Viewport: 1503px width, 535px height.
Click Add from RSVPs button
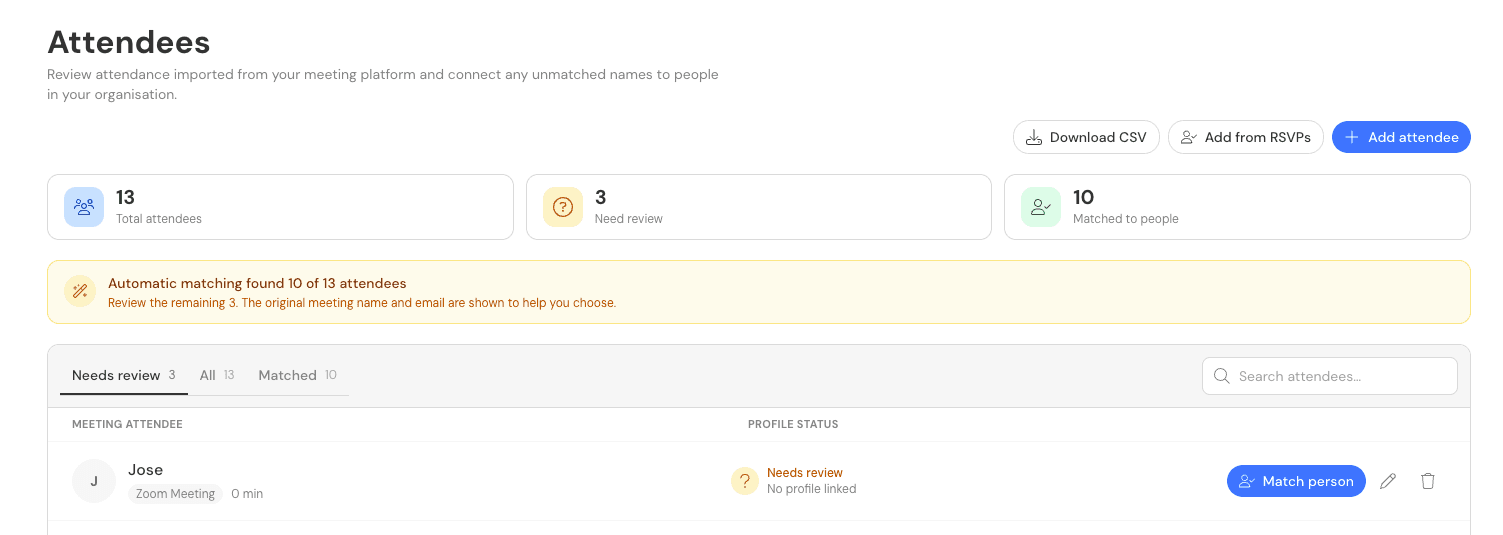(1246, 137)
